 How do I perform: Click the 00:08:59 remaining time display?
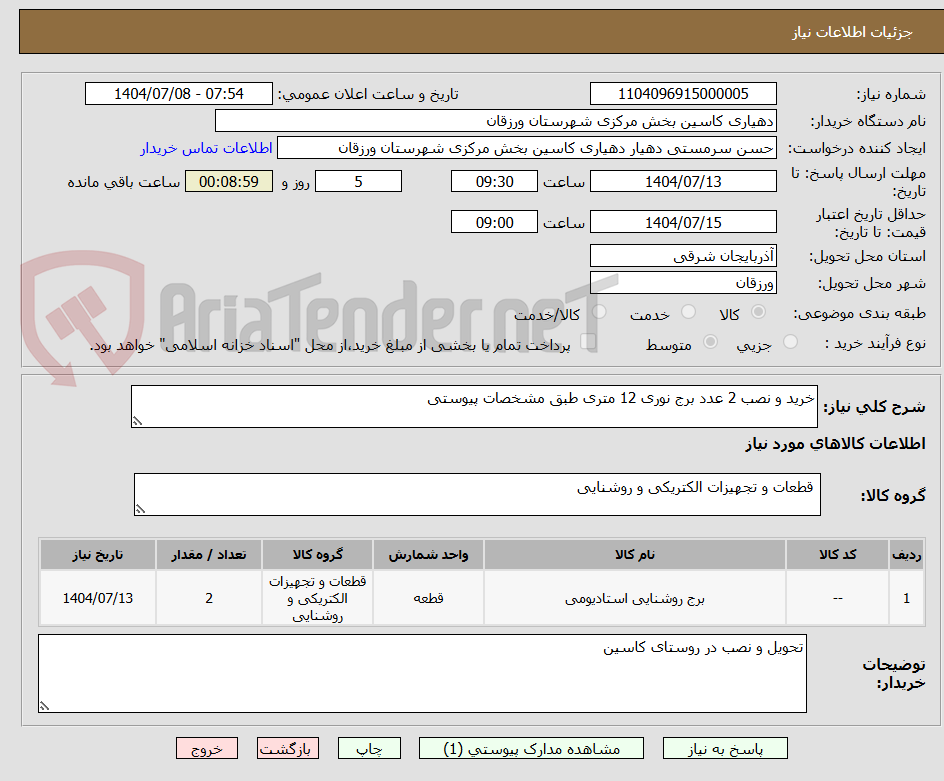(228, 181)
